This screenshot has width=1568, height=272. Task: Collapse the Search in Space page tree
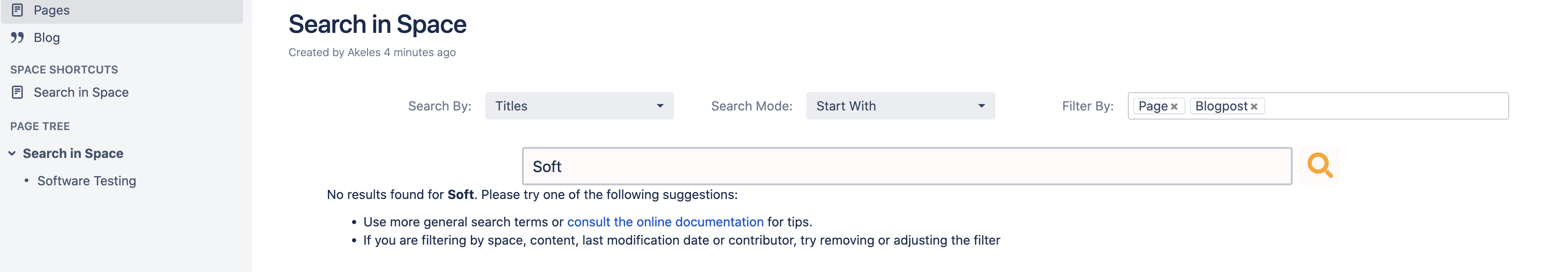[11, 154]
